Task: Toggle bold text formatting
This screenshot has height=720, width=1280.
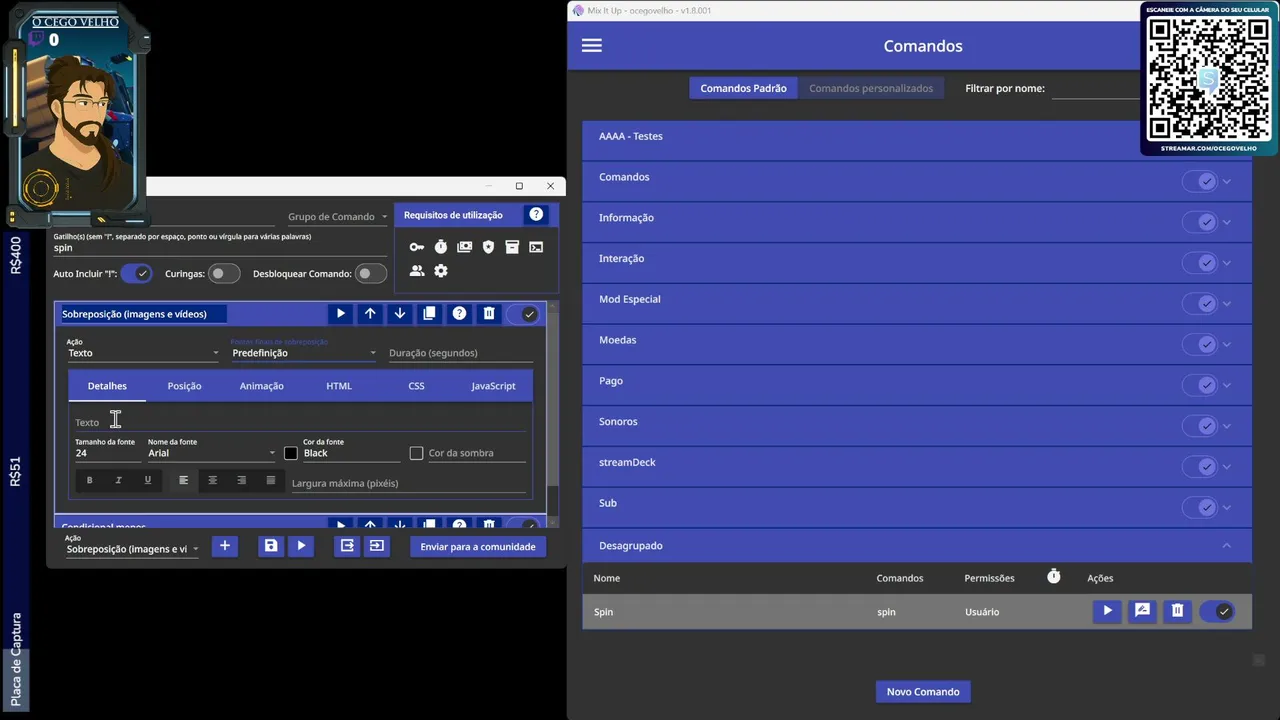Action: click(x=89, y=481)
